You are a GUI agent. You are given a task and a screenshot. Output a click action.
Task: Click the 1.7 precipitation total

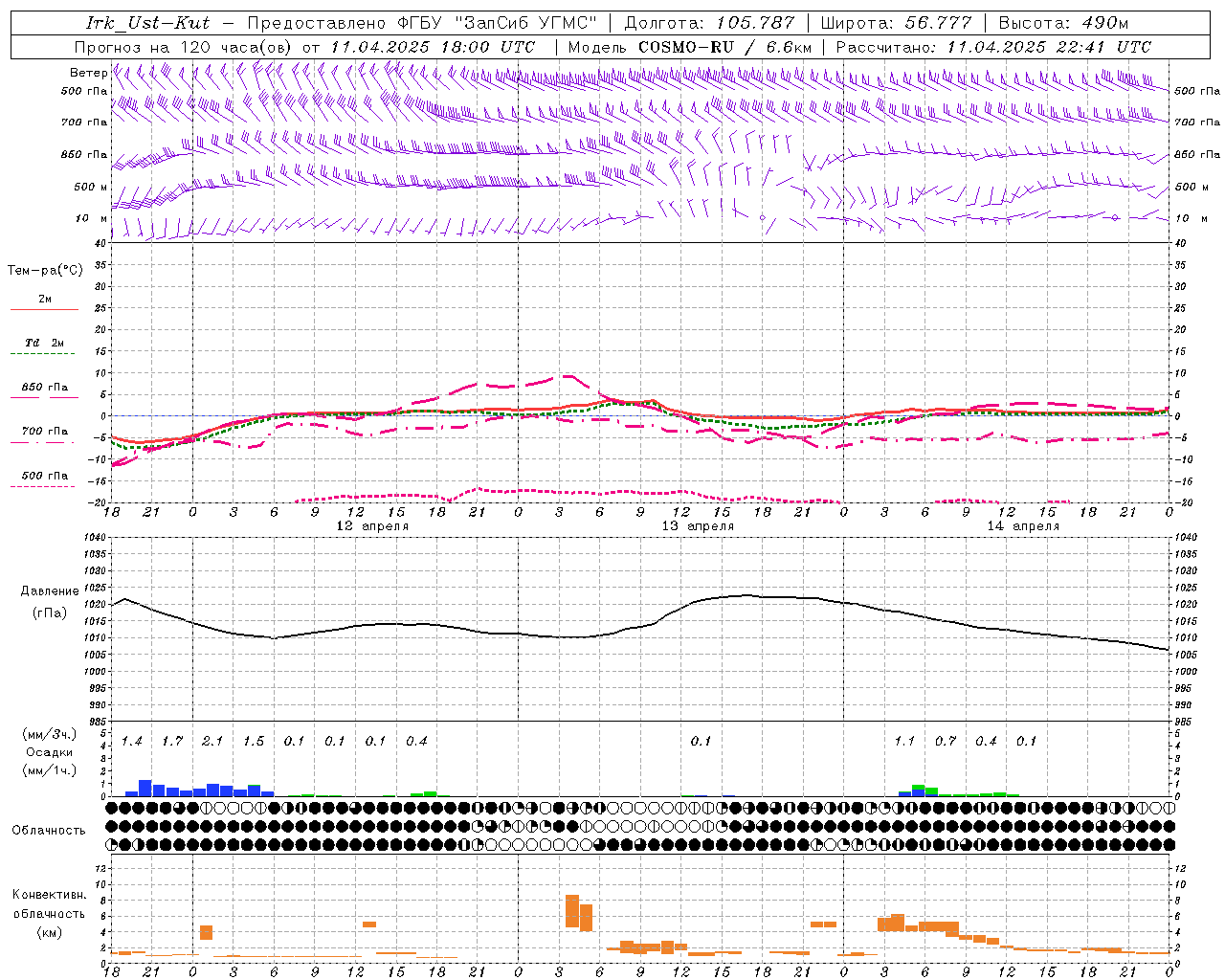[x=172, y=741]
